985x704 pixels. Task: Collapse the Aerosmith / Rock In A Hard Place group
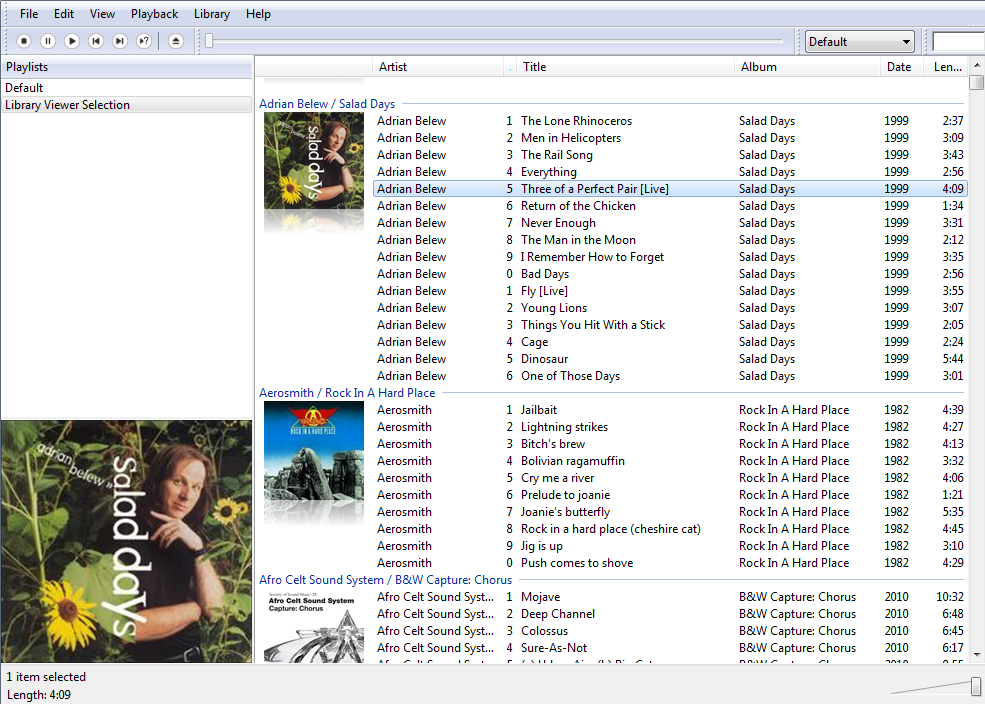(347, 393)
